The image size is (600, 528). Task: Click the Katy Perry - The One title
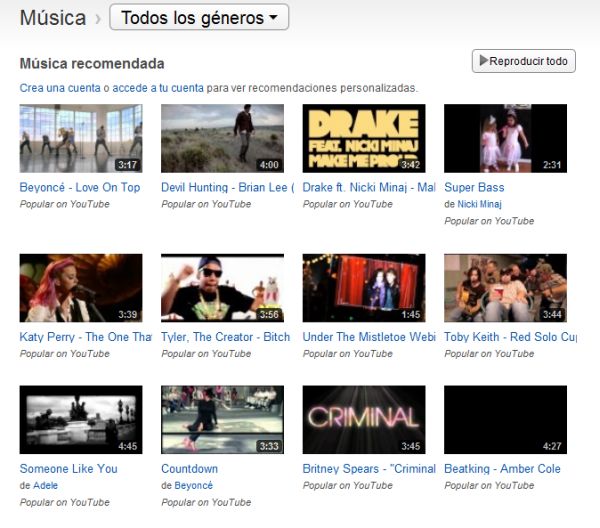pyautogui.click(x=86, y=337)
